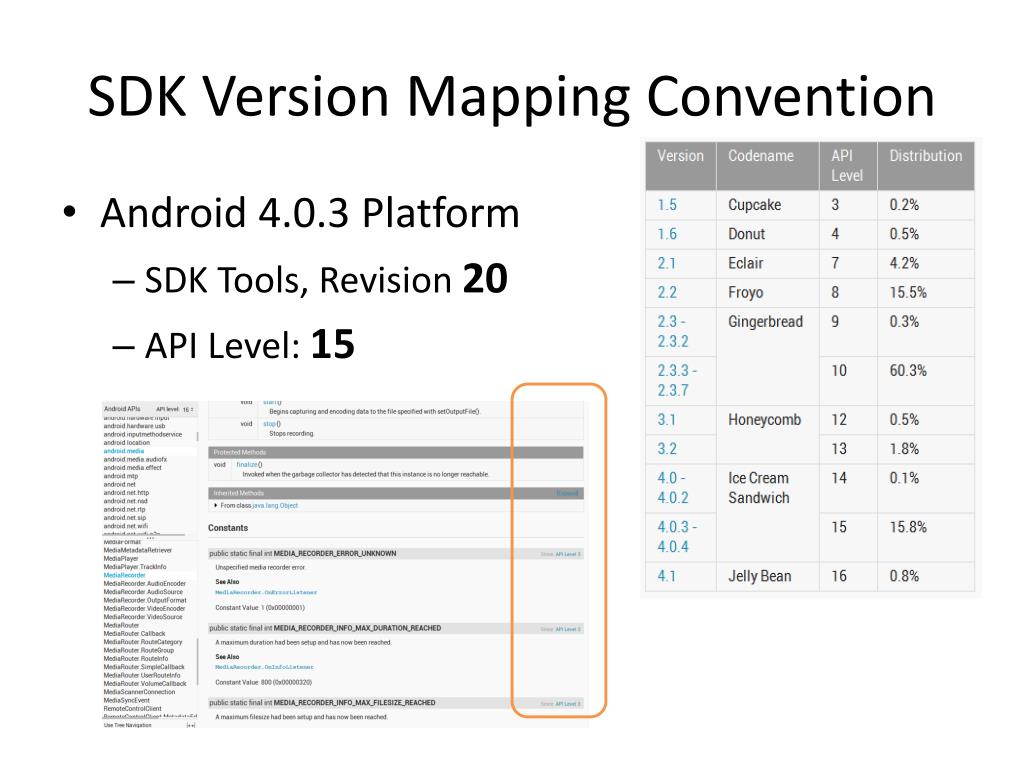Open version 1.6 link in table
This screenshot has width=1024, height=768.
[667, 234]
